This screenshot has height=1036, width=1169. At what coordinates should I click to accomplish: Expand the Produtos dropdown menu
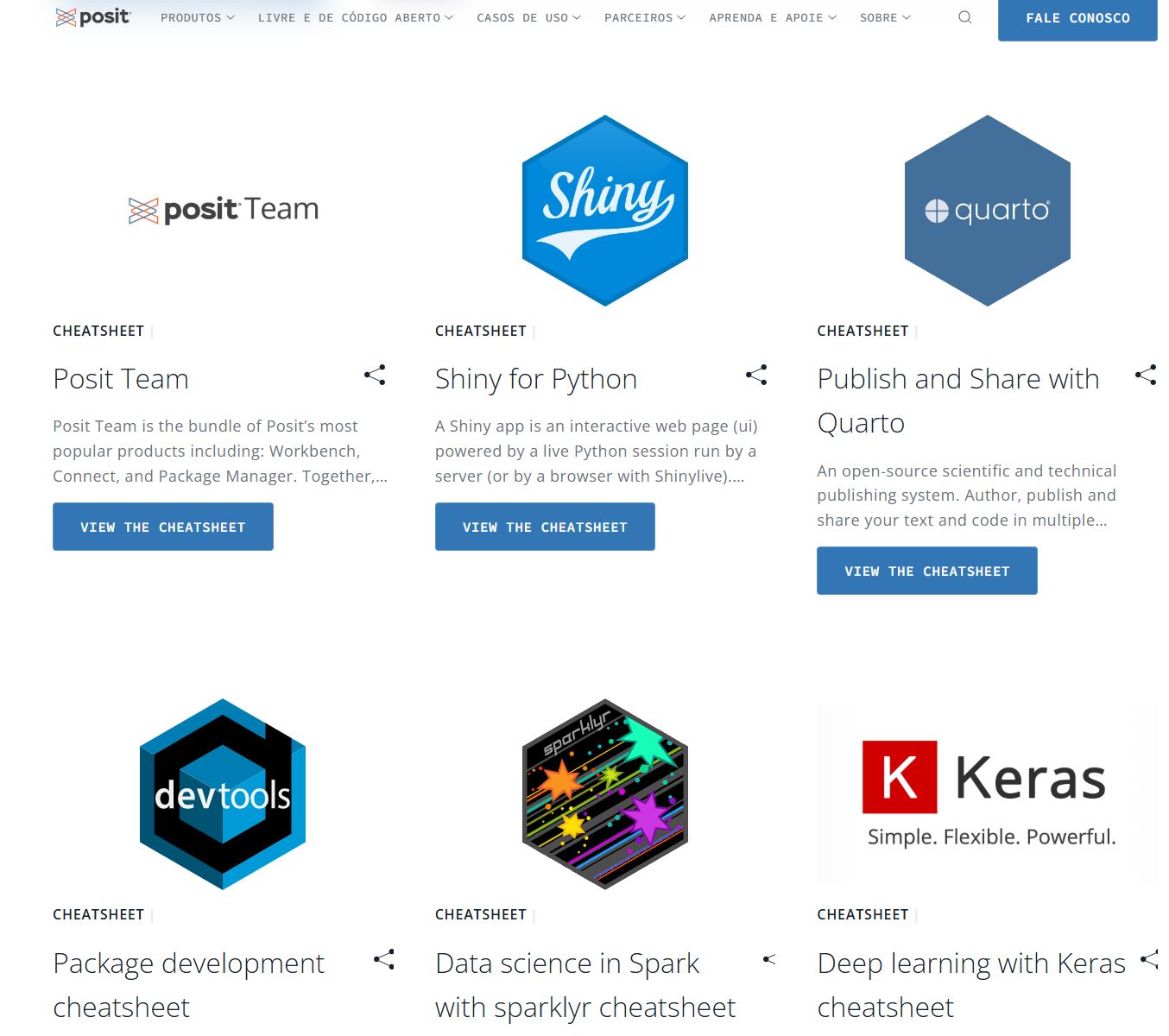pyautogui.click(x=197, y=17)
